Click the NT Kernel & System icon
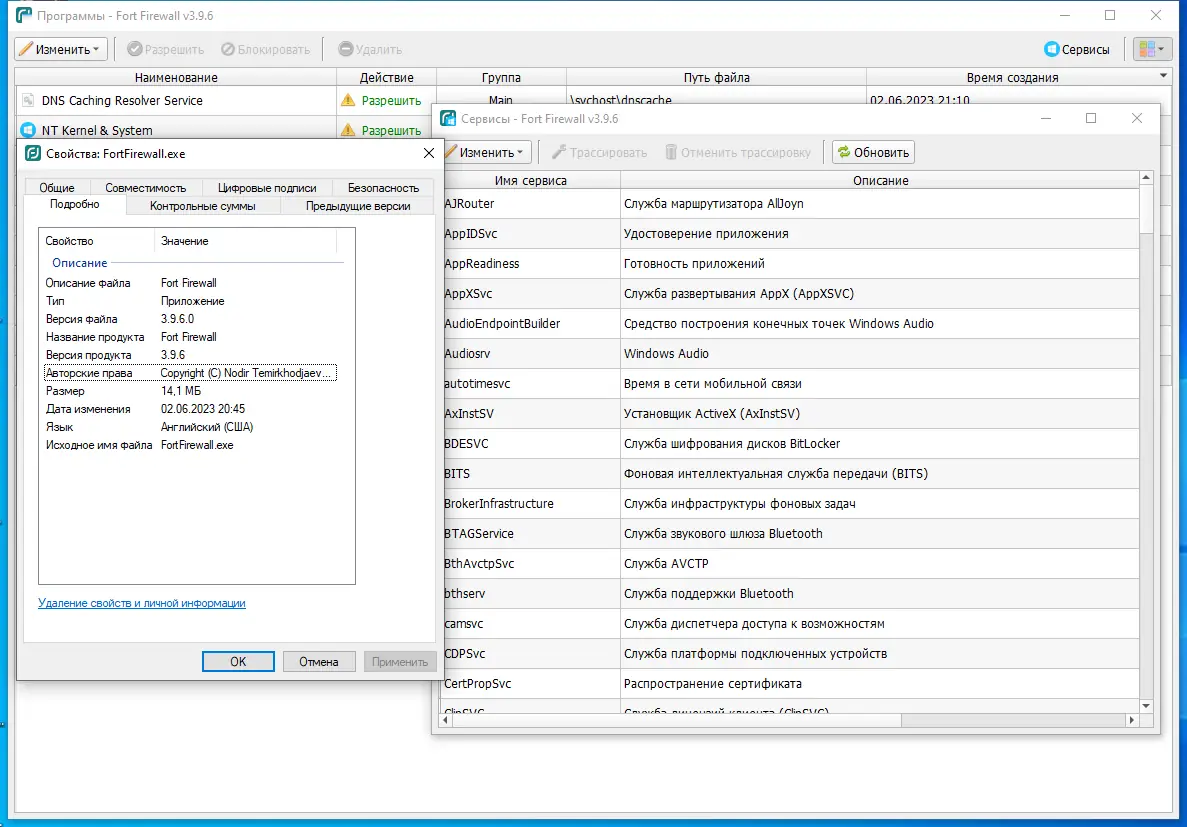The height and width of the screenshot is (827, 1187). (x=28, y=130)
